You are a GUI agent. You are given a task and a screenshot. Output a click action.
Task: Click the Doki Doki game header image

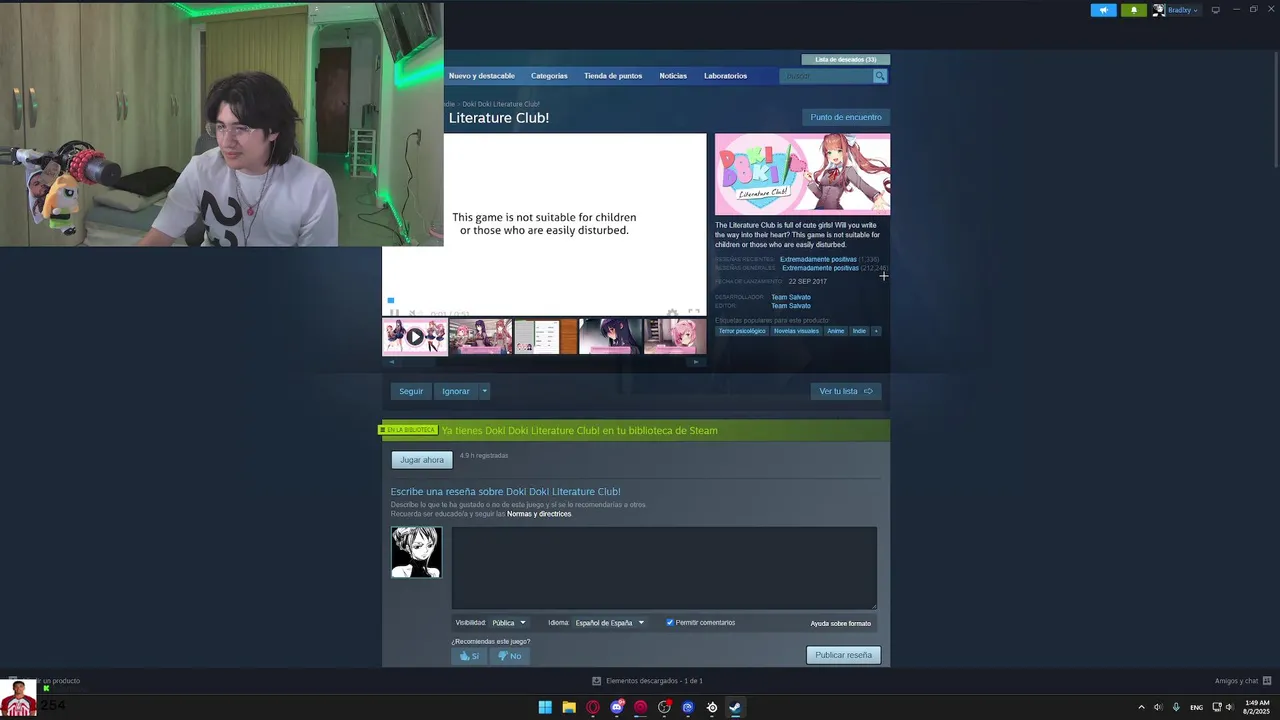tap(802, 174)
